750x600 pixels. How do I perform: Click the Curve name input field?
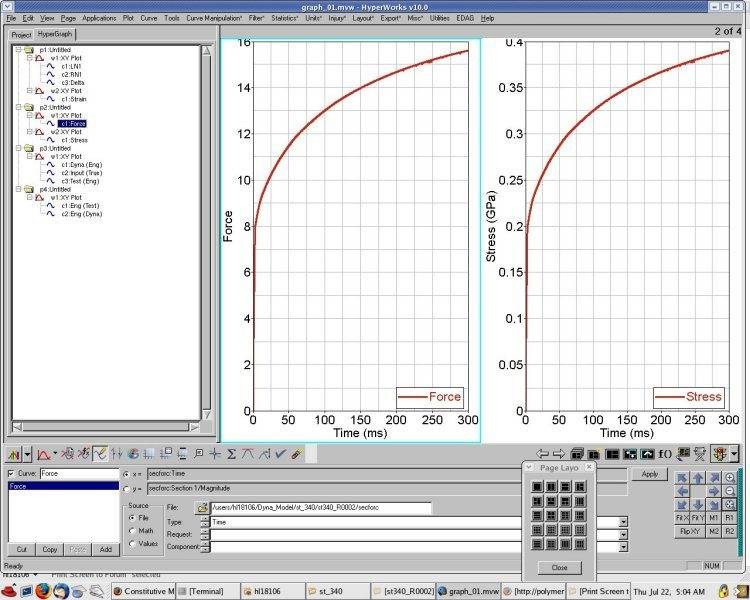(x=79, y=474)
